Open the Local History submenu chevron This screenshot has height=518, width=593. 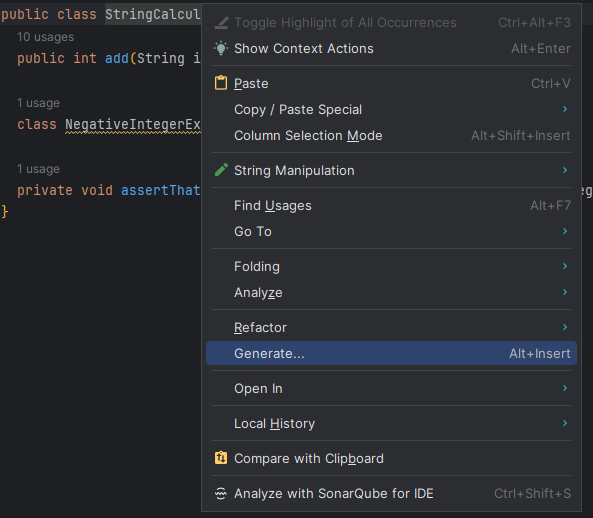point(565,423)
